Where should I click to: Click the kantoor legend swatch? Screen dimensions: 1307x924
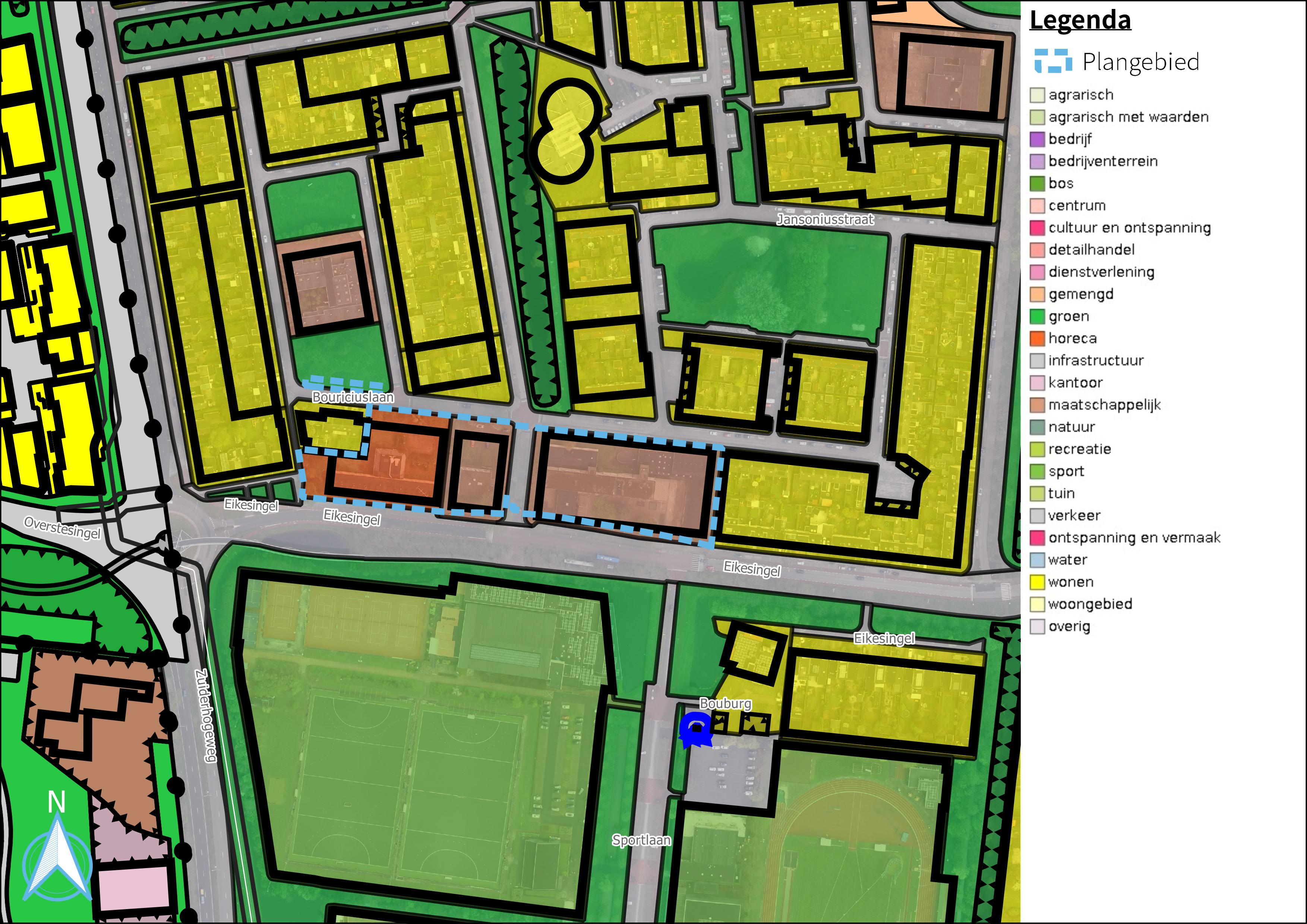click(1037, 383)
